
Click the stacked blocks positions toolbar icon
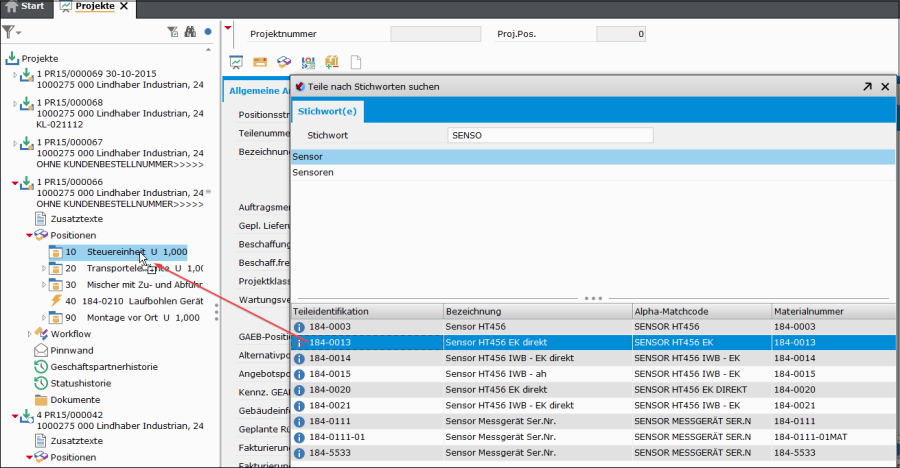[284, 62]
